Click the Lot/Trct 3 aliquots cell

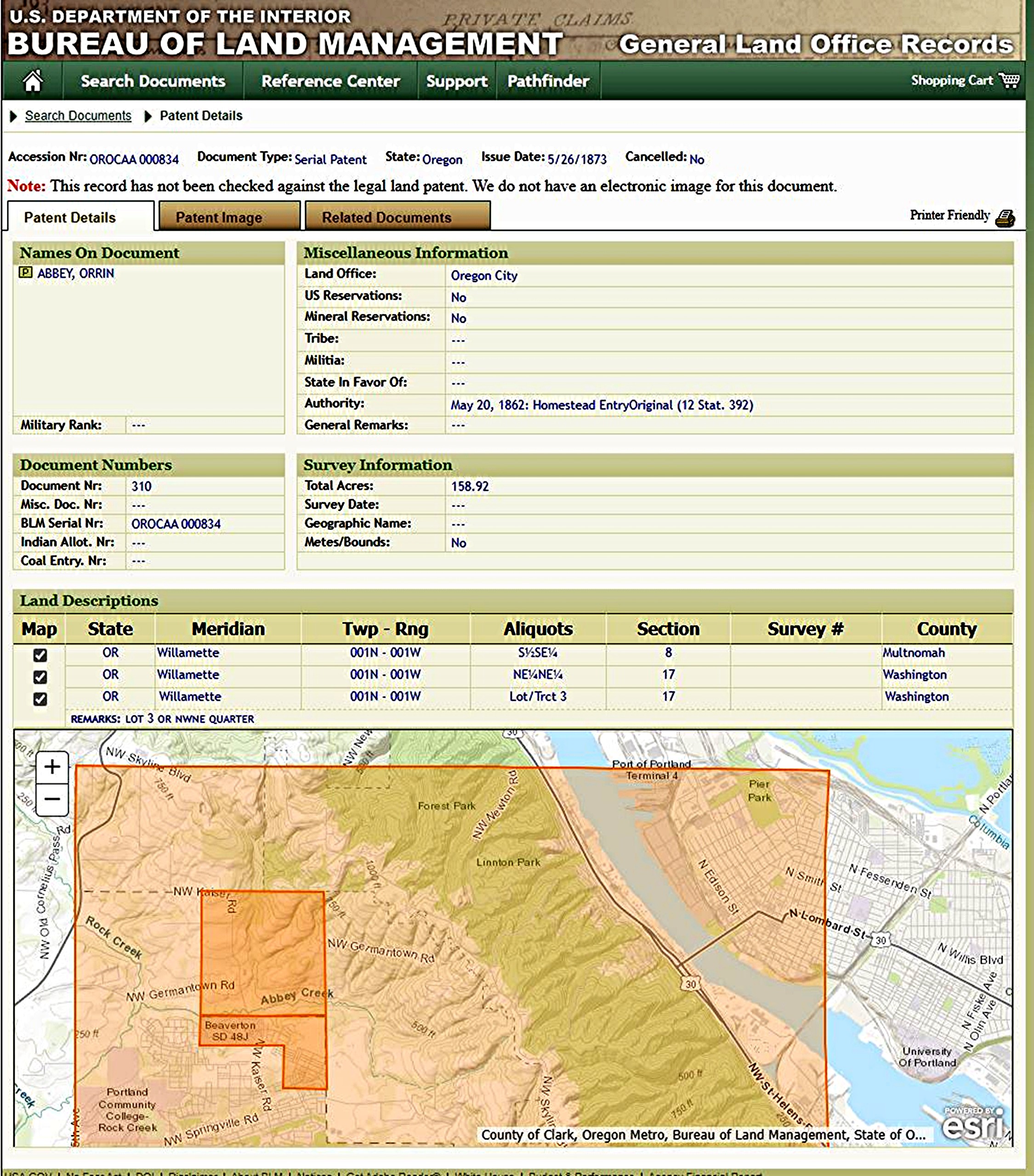click(x=538, y=696)
